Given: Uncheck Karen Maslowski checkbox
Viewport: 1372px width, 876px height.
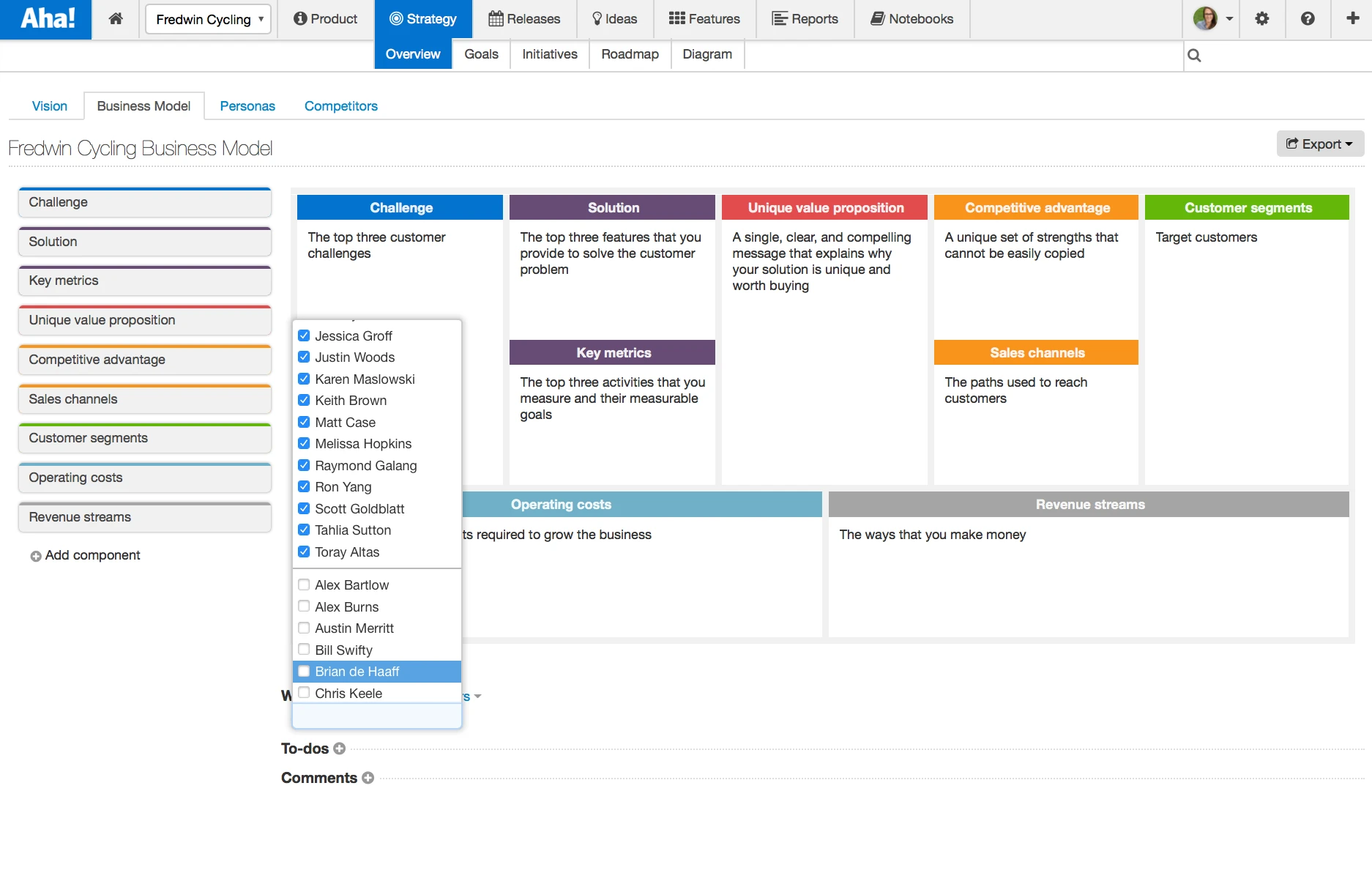Looking at the screenshot, I should [304, 379].
